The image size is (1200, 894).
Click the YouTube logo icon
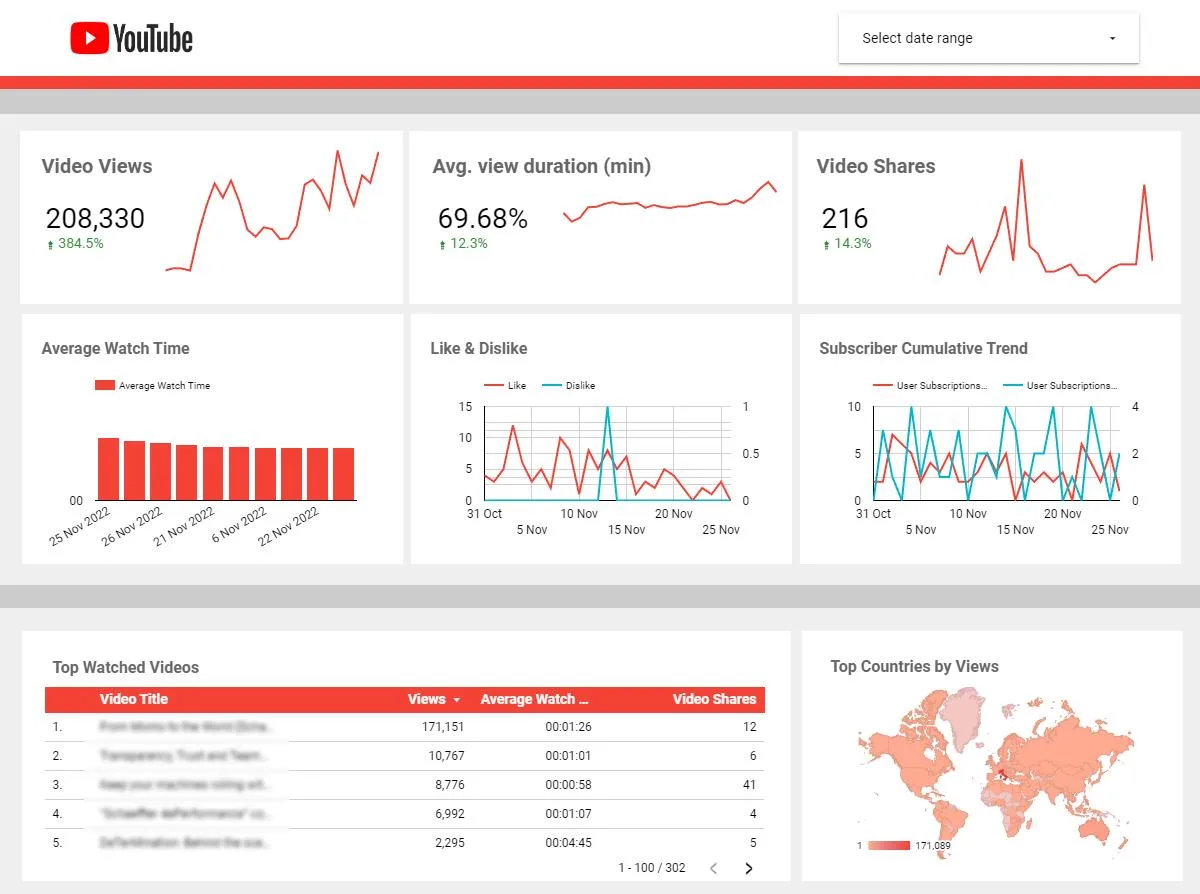pos(89,39)
